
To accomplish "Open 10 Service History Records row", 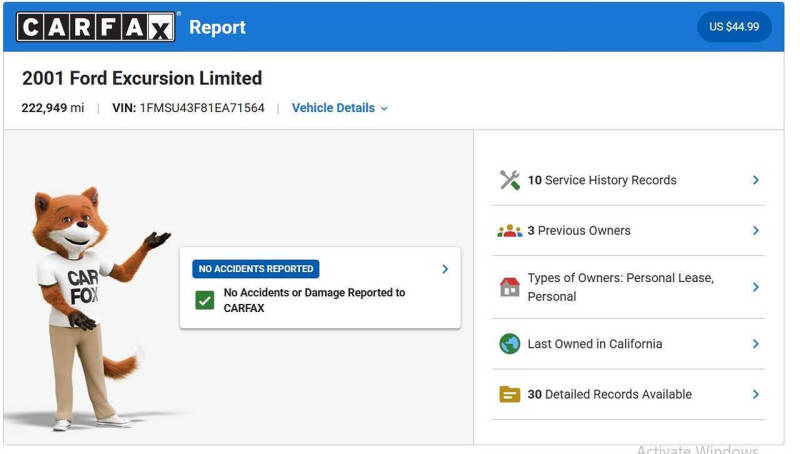I will click(629, 180).
